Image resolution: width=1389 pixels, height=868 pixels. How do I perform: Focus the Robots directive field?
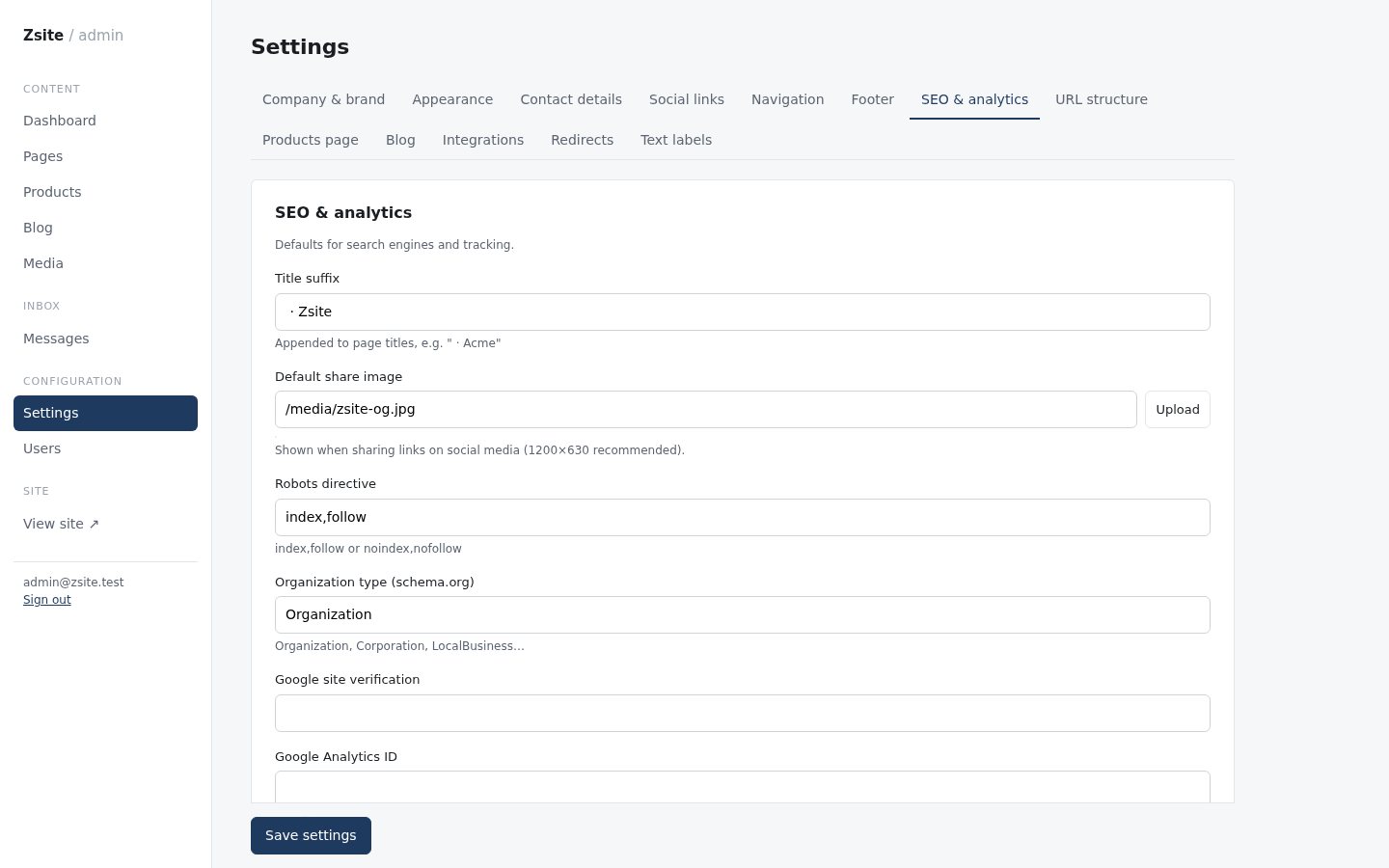click(743, 517)
